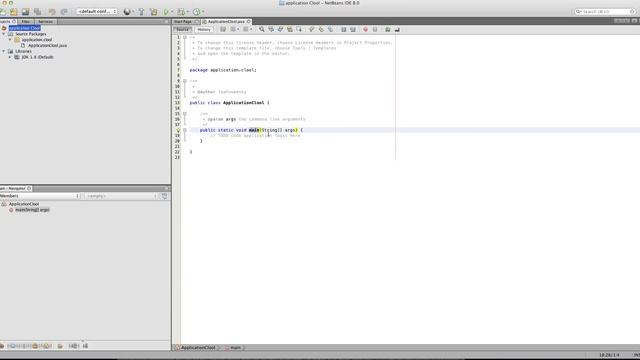The height and width of the screenshot is (360, 640).
Task: Select the ApplicationClool.java editor tab
Action: coord(226,21)
